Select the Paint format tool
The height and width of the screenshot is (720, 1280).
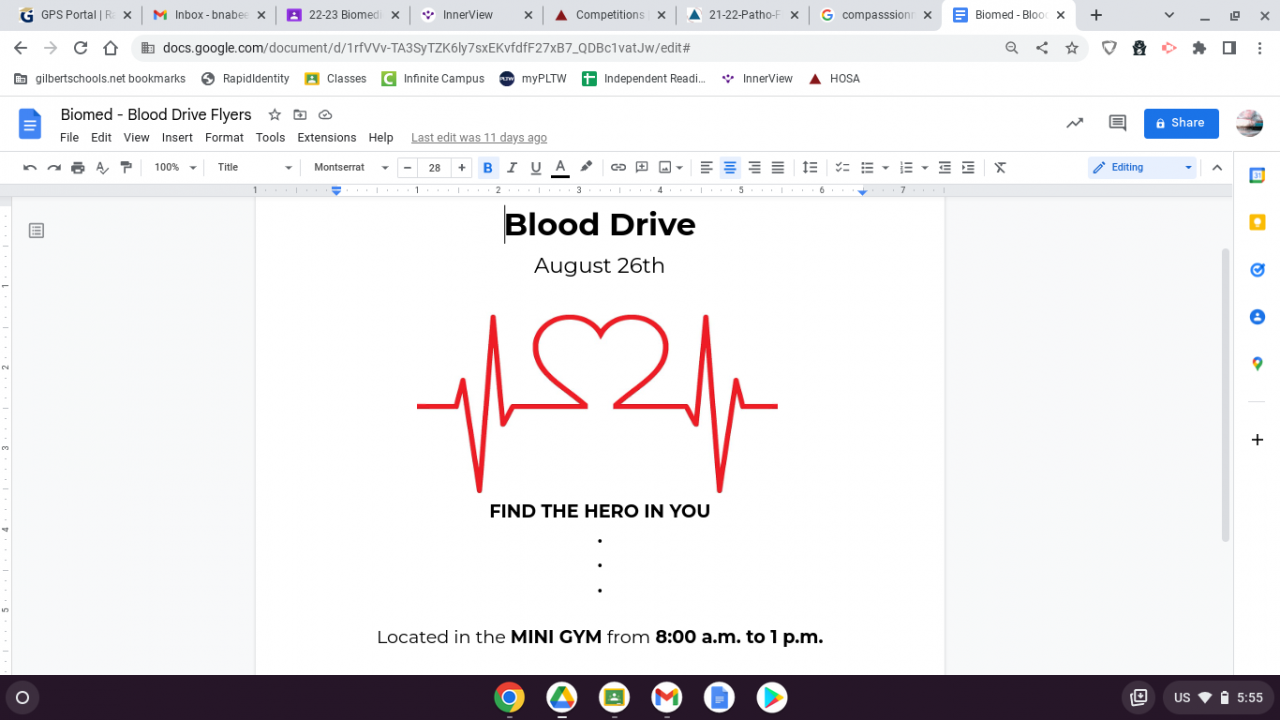126,168
